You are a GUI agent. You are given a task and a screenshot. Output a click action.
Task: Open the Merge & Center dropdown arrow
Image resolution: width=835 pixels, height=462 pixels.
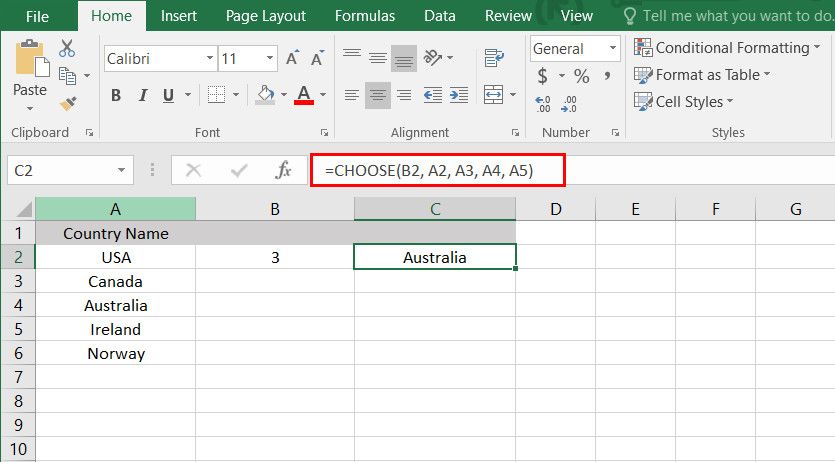[x=513, y=95]
